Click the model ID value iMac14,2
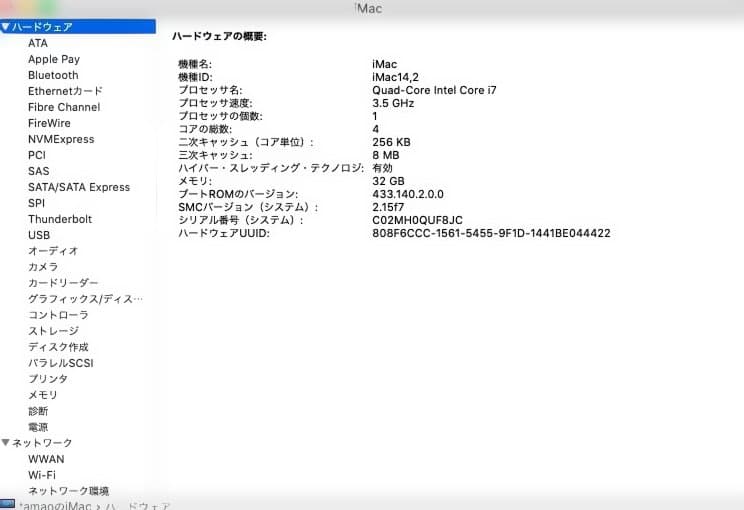This screenshot has height=510, width=744. point(395,77)
